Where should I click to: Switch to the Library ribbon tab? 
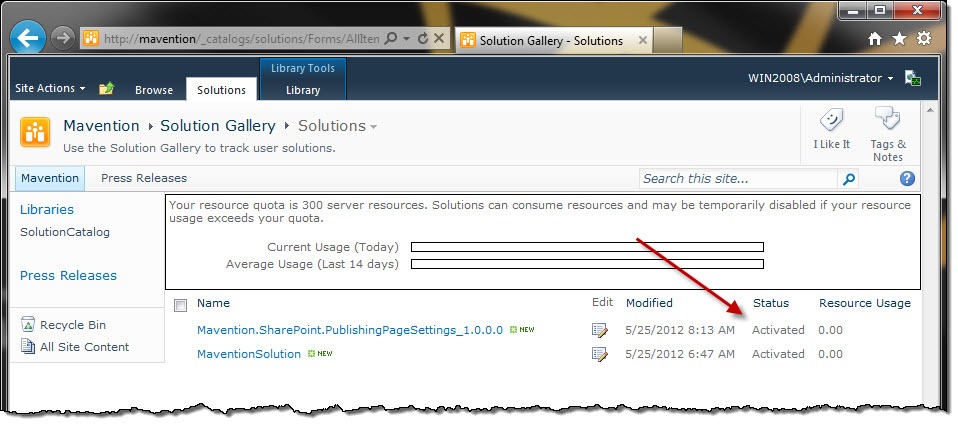(x=303, y=90)
